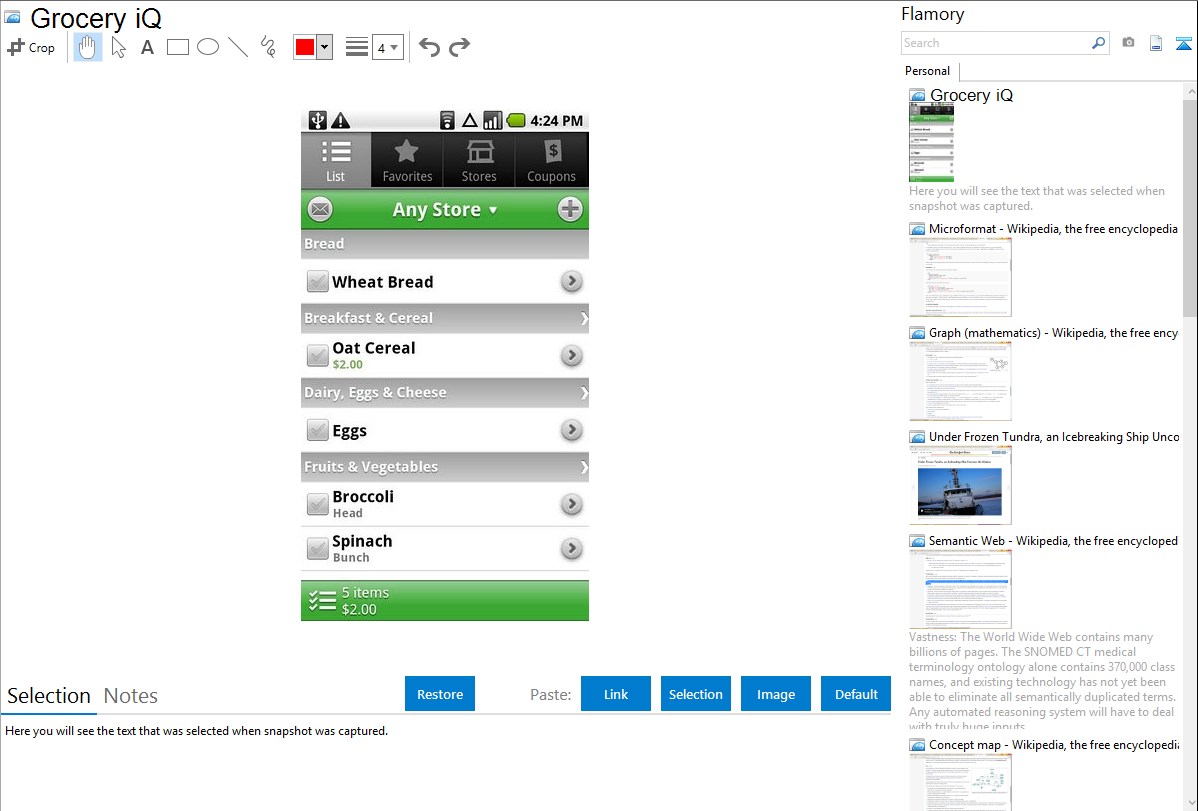Open the Stores tab in Grocery iQ
The height and width of the screenshot is (811, 1198).
[x=479, y=160]
